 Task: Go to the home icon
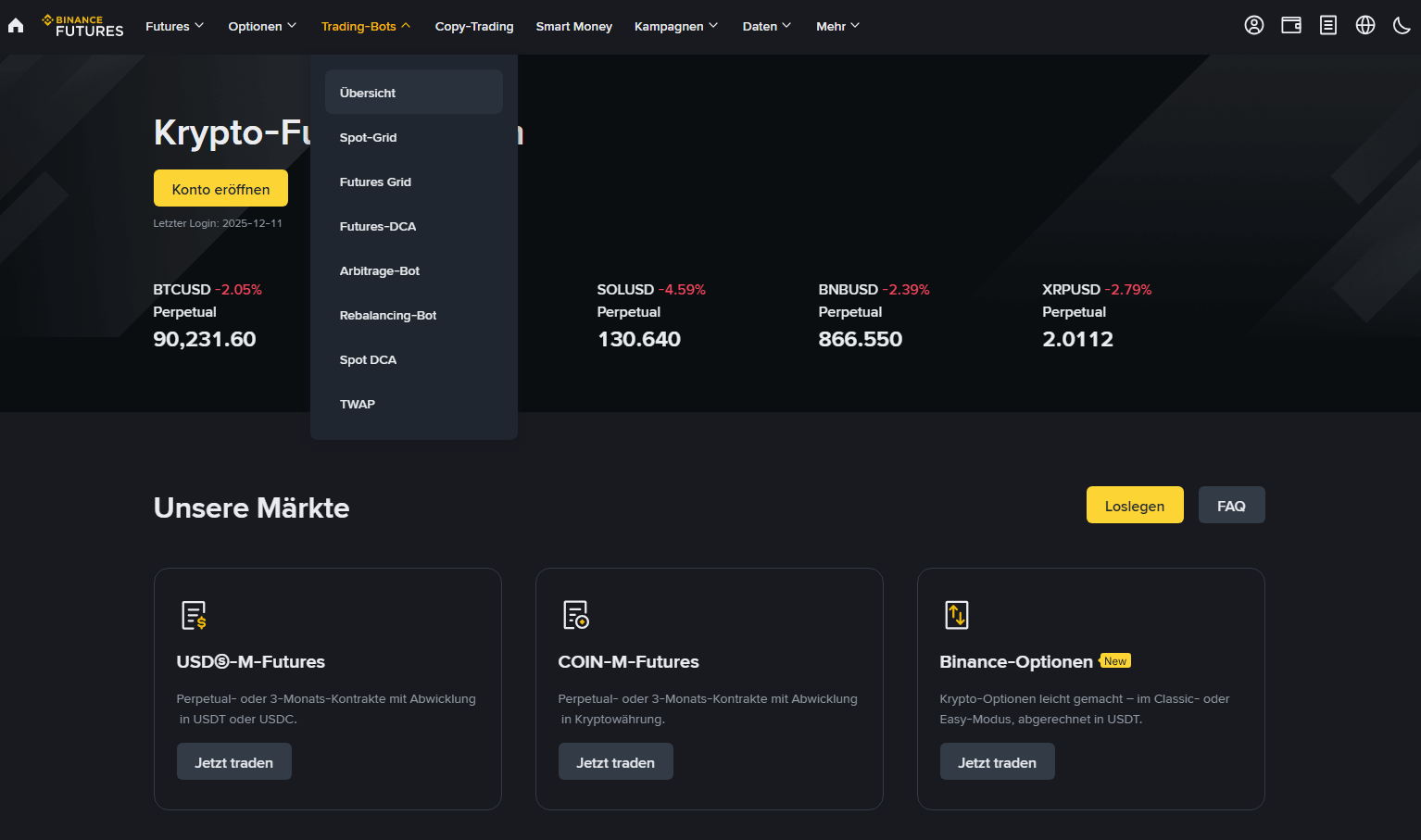pos(16,26)
